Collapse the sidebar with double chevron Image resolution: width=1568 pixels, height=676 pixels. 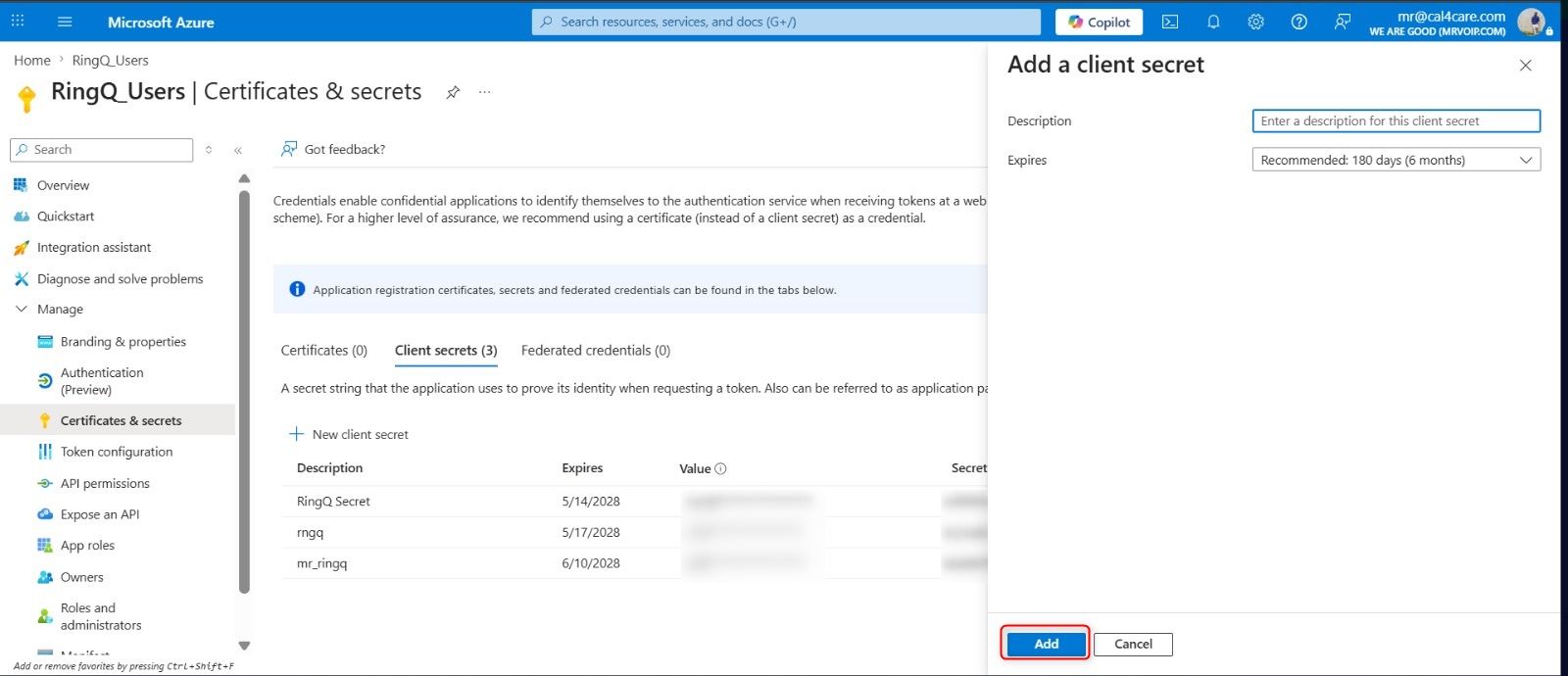point(238,150)
